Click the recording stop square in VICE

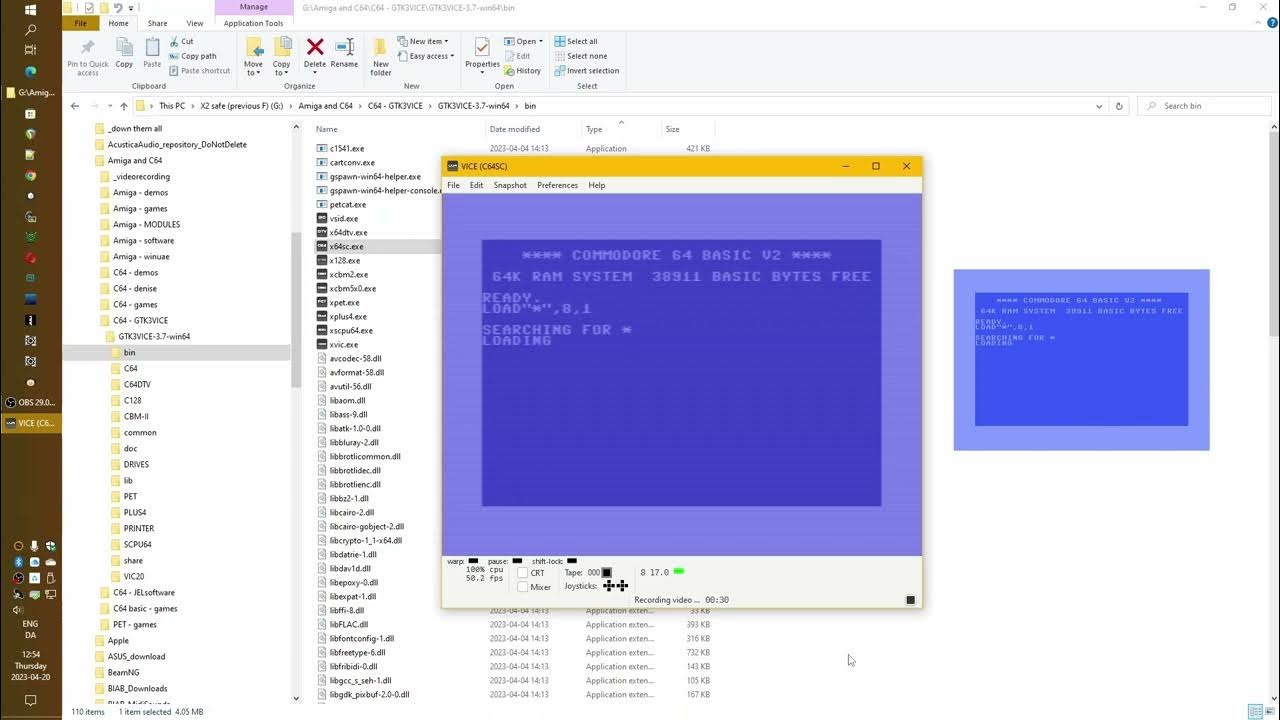910,600
